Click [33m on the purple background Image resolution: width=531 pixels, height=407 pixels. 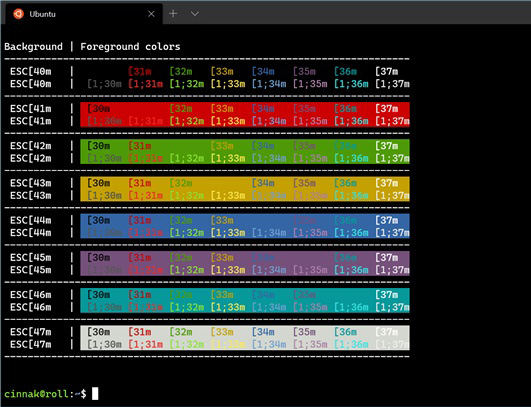(x=222, y=258)
